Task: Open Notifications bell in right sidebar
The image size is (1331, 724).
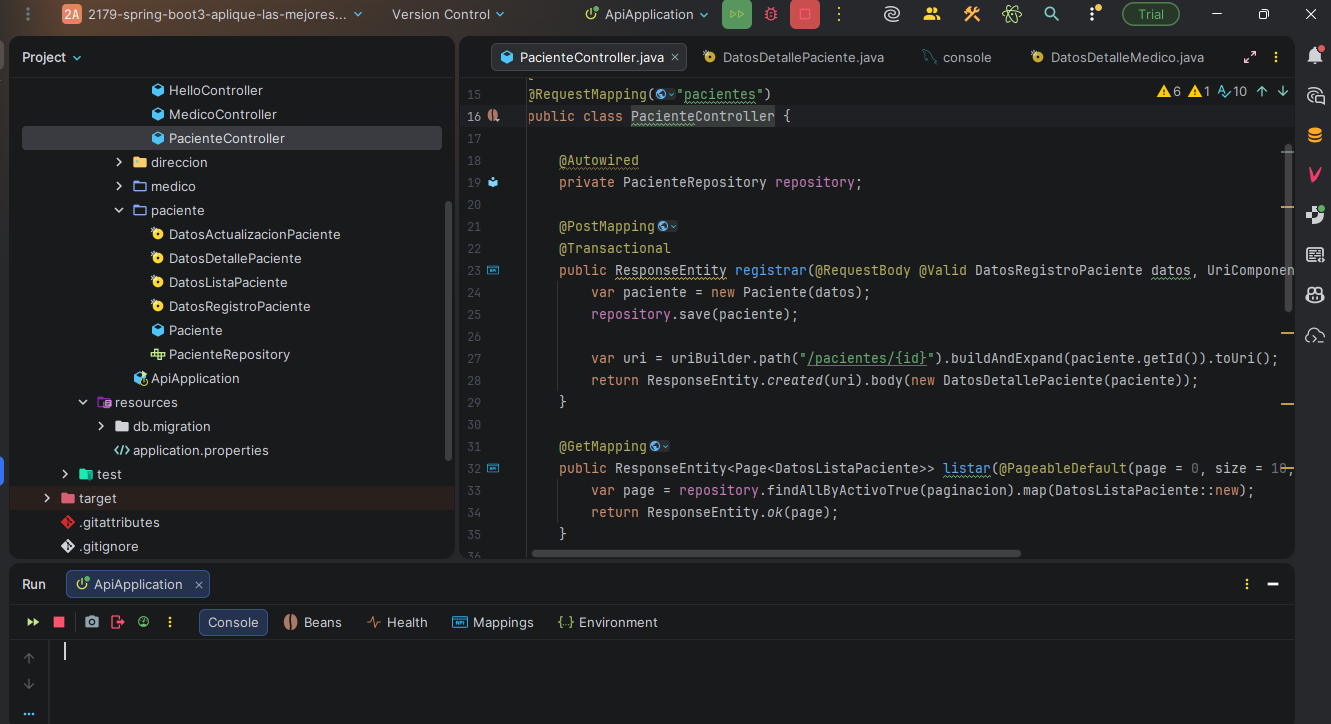Action: tap(1315, 57)
